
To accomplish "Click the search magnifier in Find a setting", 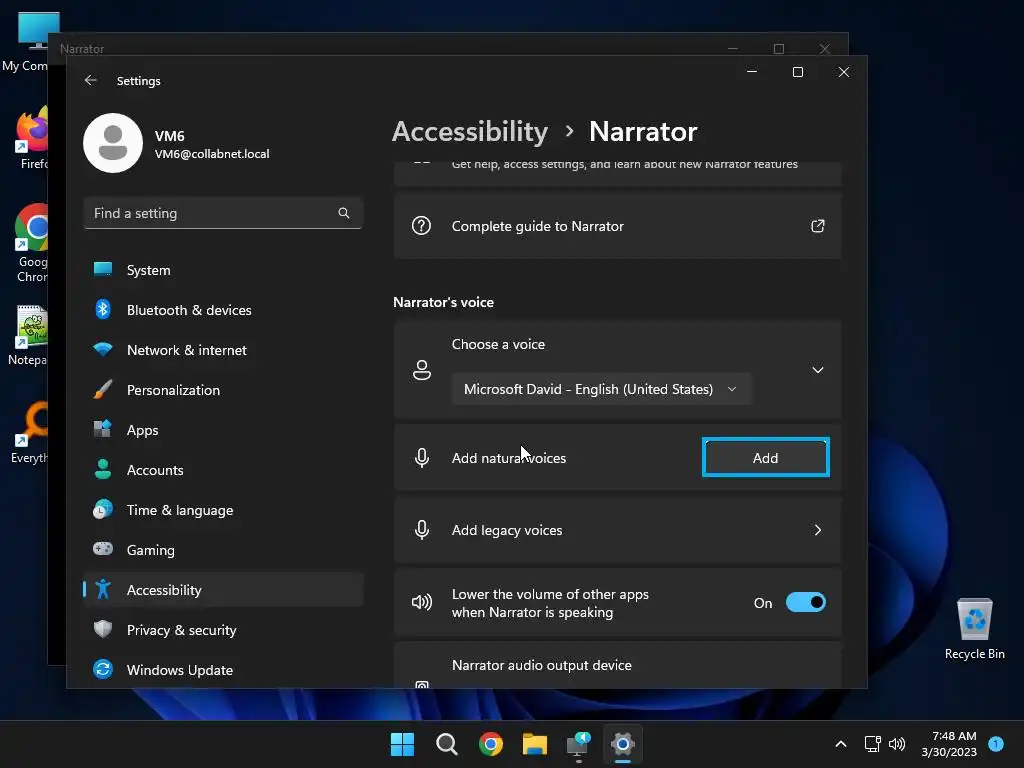I will [344, 213].
